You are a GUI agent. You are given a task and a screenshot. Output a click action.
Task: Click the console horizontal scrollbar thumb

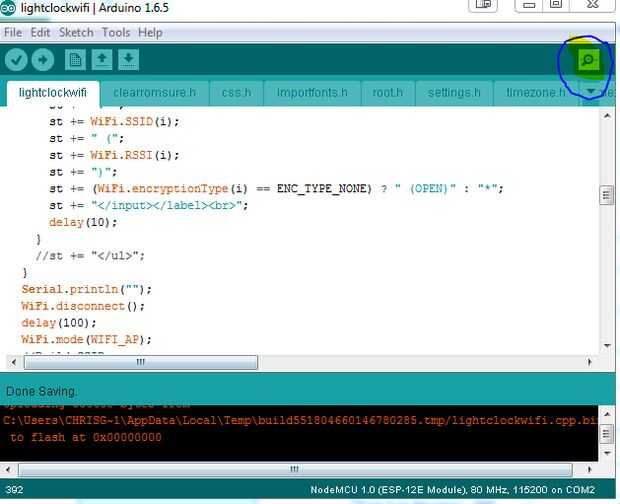[x=295, y=470]
